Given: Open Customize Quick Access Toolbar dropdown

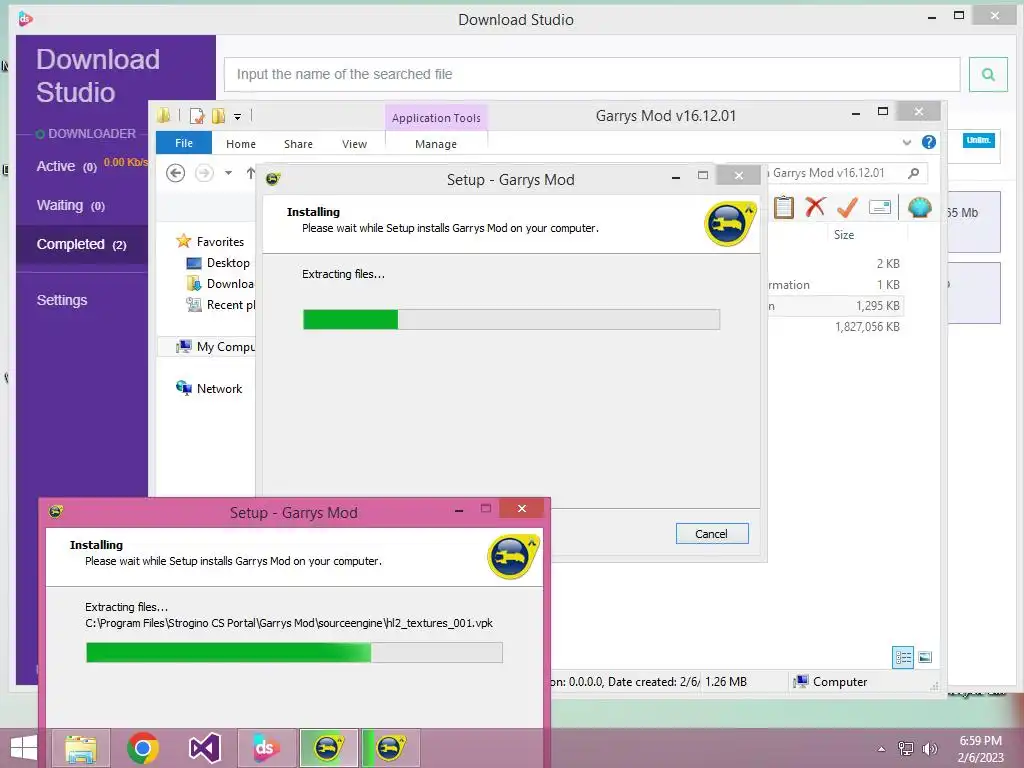Looking at the screenshot, I should click(237, 117).
